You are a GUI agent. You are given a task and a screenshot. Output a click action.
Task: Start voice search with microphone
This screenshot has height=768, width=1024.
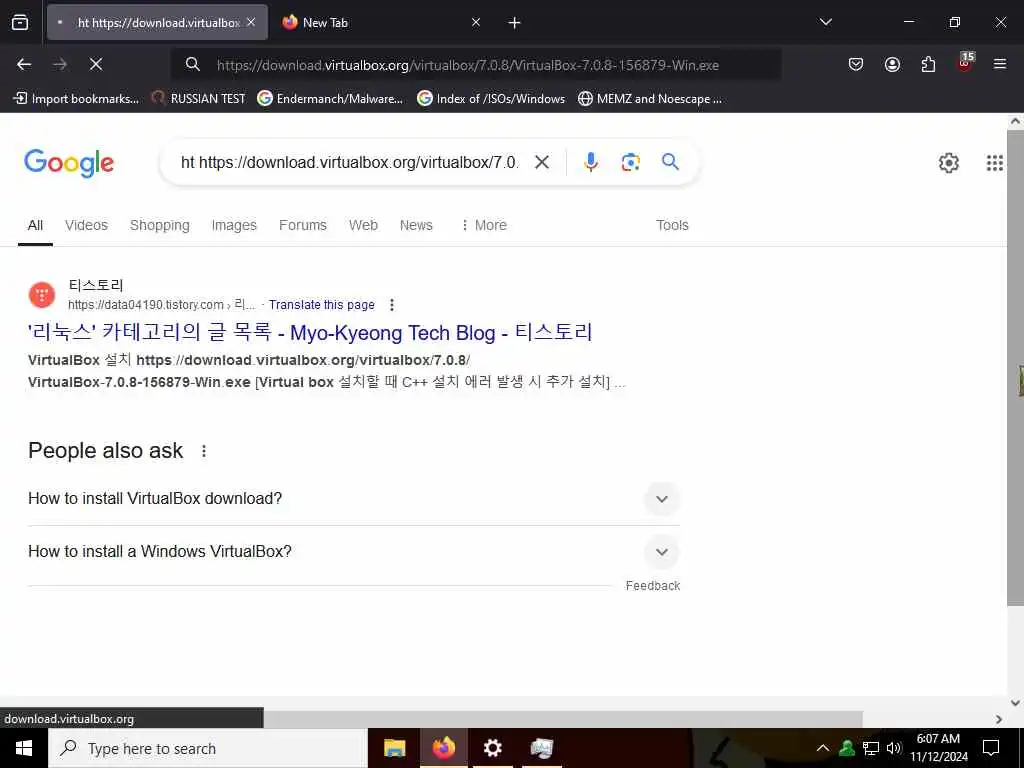591,162
